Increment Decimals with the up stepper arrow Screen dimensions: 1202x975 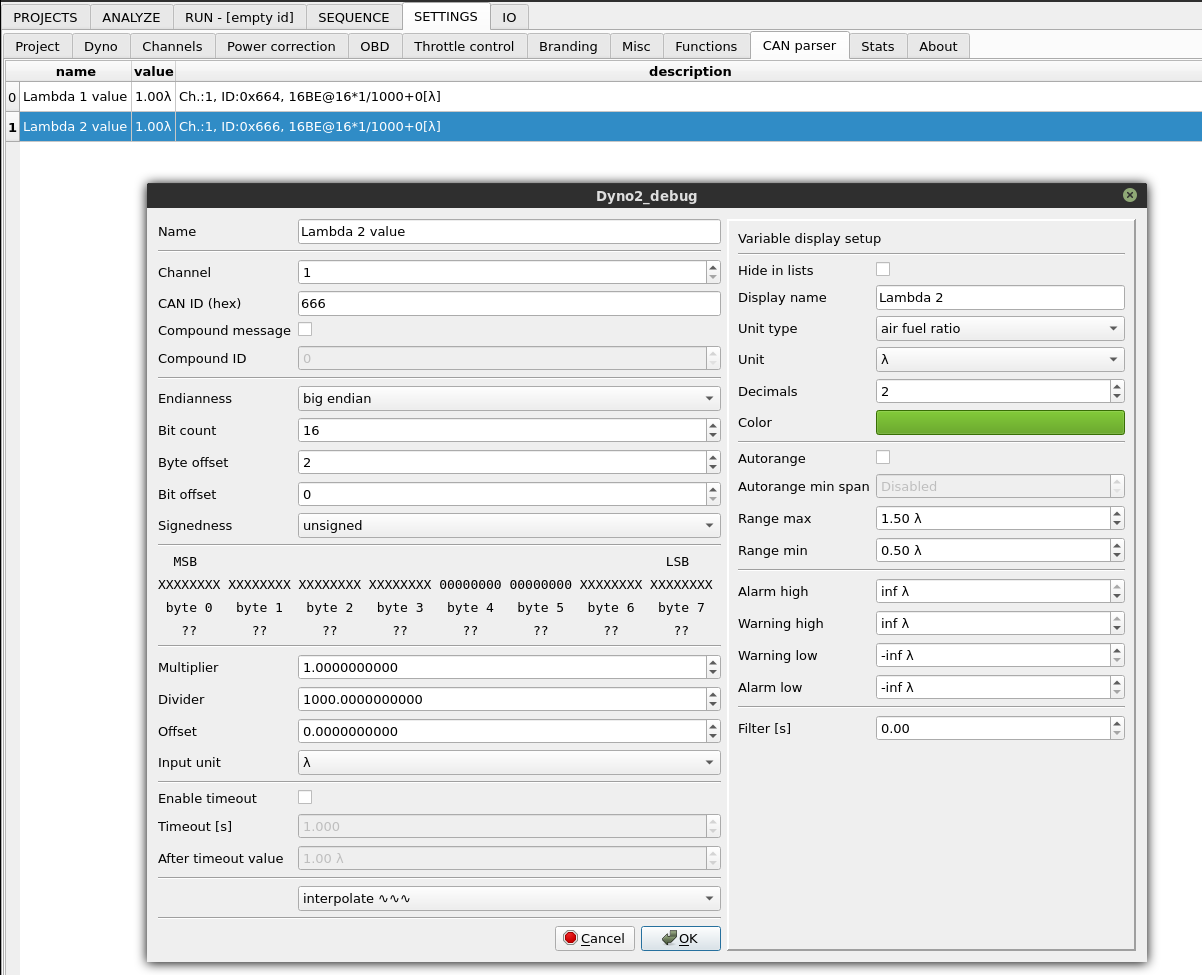1117,386
